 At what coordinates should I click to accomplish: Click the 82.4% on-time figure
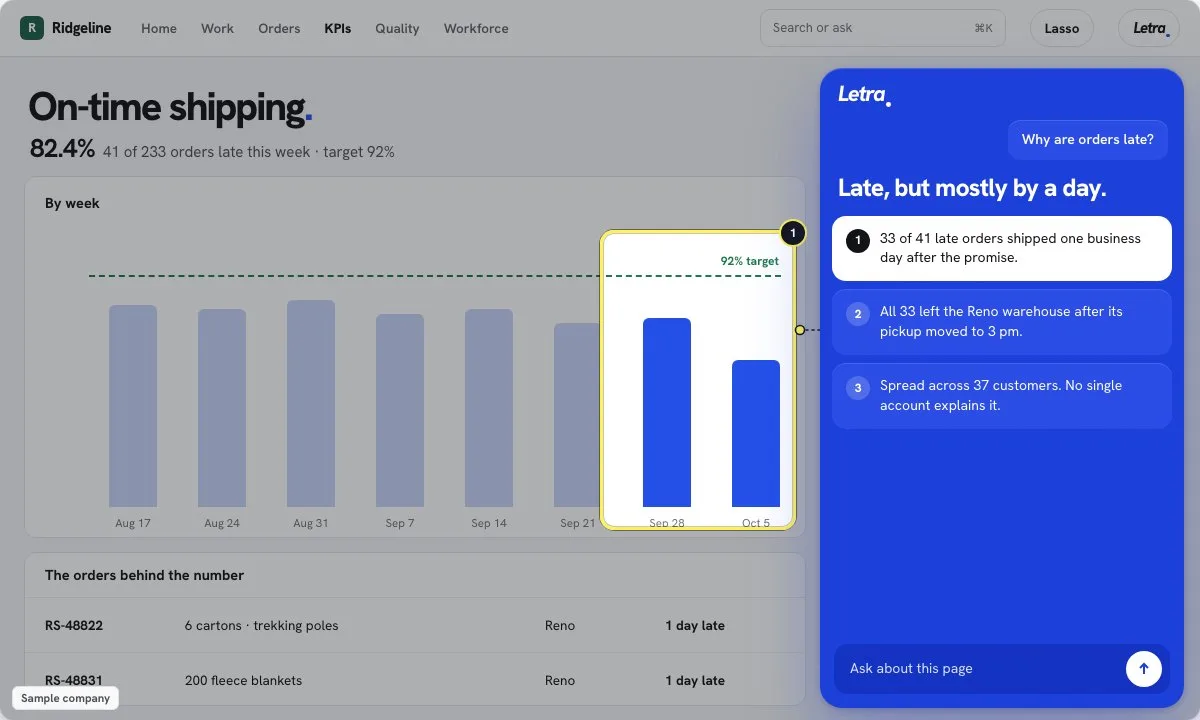pyautogui.click(x=62, y=149)
